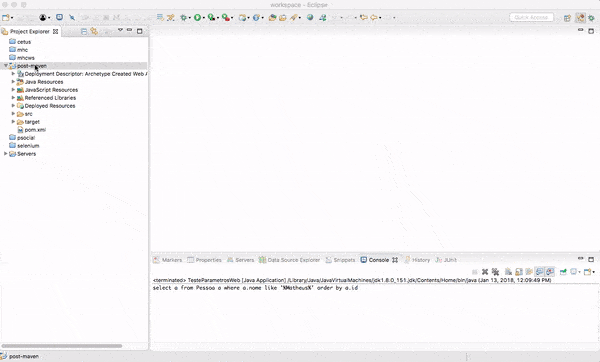Toggle Scroll Lock in Console
Screen dimensions: 600x362
pos(519,272)
